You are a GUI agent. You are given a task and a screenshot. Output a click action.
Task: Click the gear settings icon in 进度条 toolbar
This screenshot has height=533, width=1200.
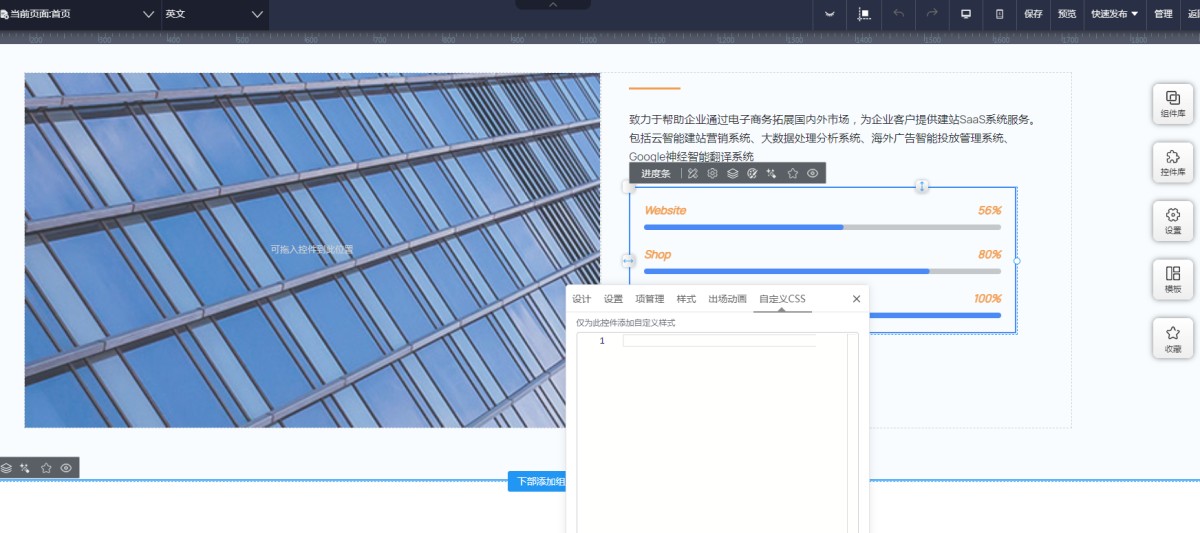712,173
